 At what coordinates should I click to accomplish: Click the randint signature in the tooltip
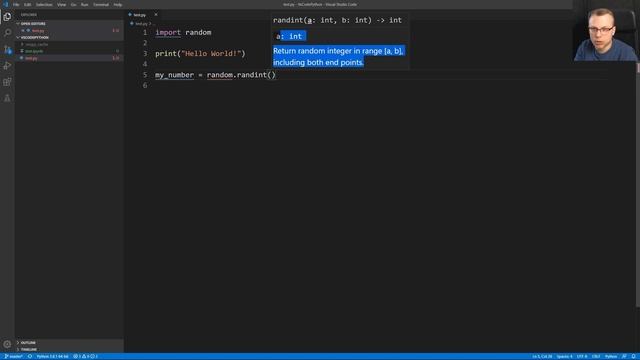pyautogui.click(x=337, y=20)
